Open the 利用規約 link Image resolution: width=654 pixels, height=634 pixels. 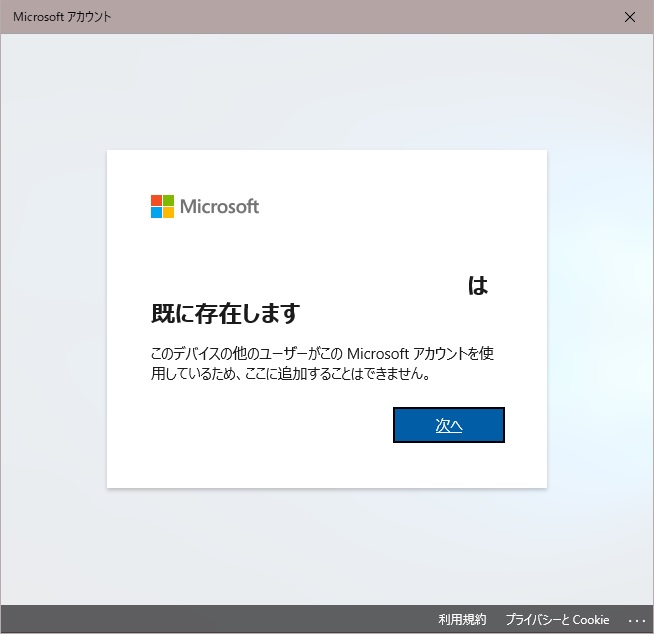pyautogui.click(x=462, y=619)
